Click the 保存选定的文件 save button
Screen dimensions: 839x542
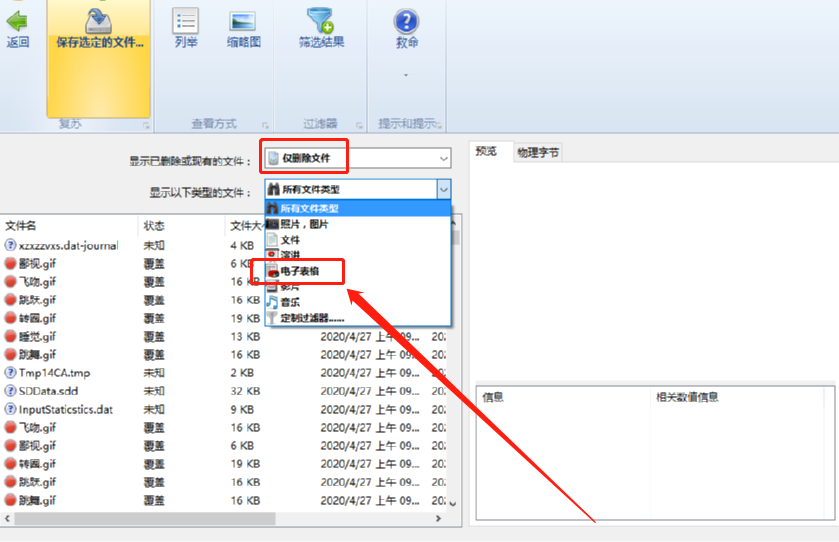pos(99,58)
